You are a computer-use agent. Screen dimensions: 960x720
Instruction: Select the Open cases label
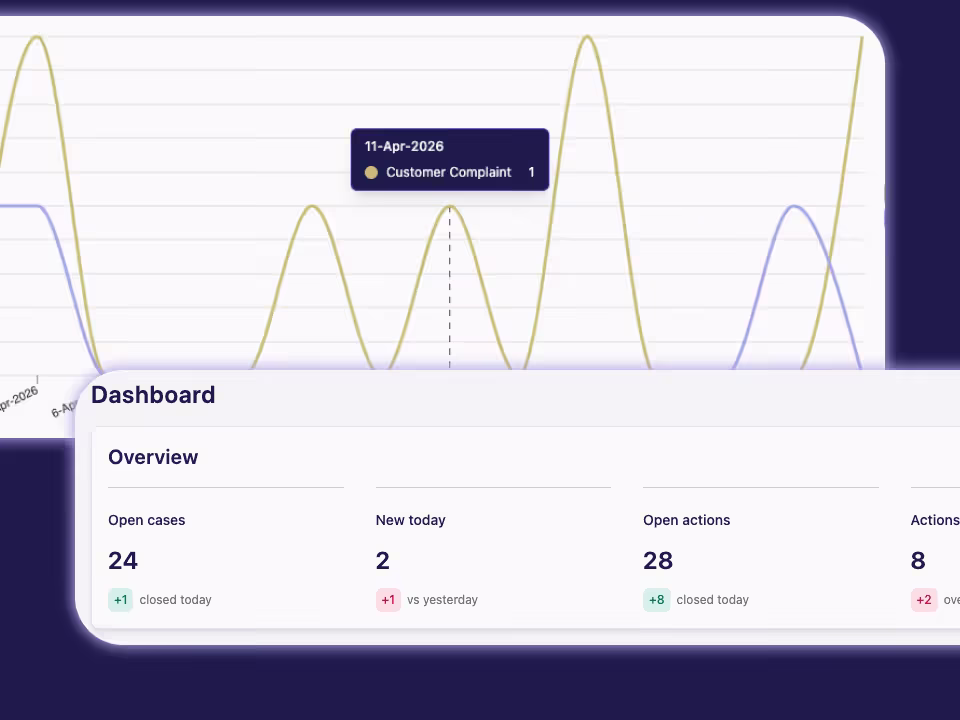pyautogui.click(x=146, y=520)
